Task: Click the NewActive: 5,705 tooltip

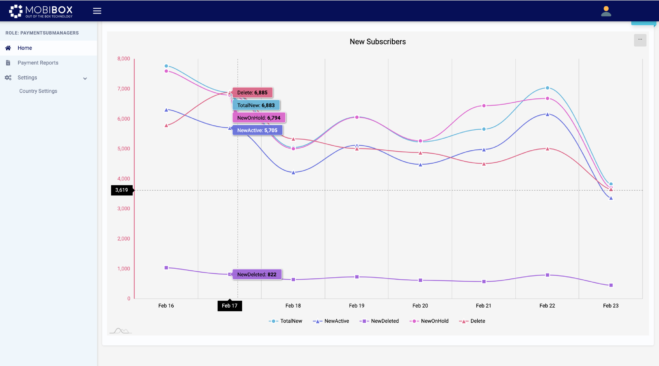Action: (257, 130)
